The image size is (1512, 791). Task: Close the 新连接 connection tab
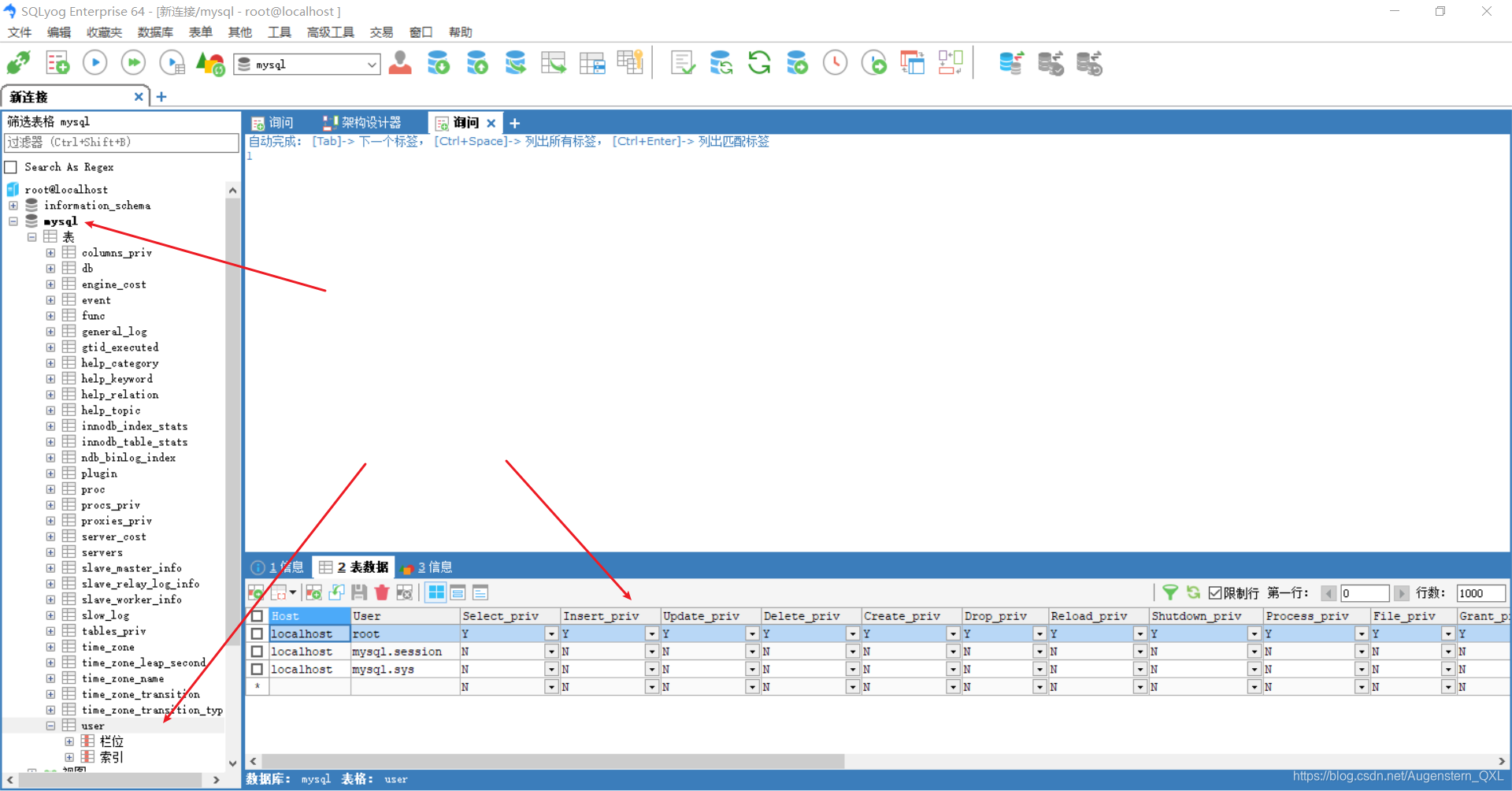point(139,97)
